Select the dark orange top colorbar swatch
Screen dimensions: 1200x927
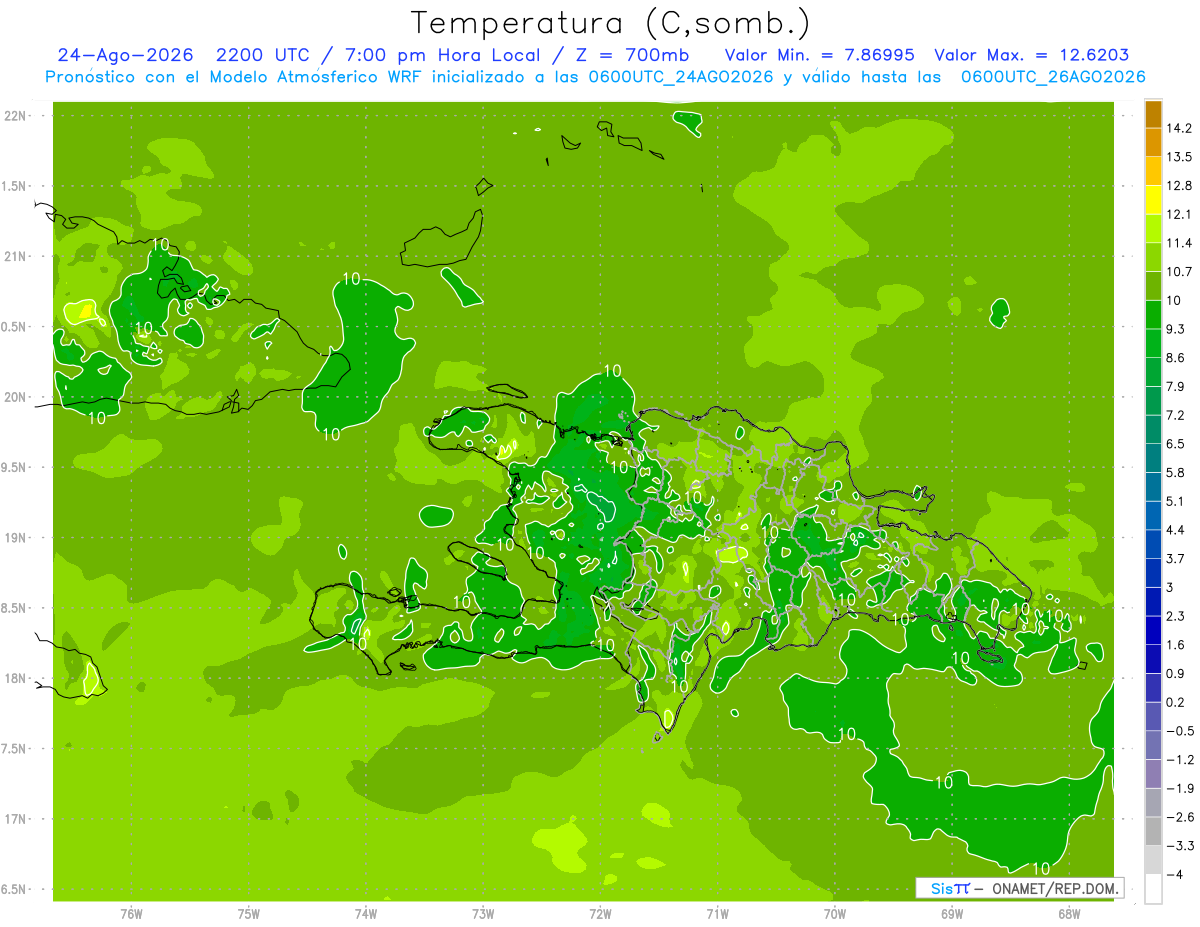tap(1153, 114)
